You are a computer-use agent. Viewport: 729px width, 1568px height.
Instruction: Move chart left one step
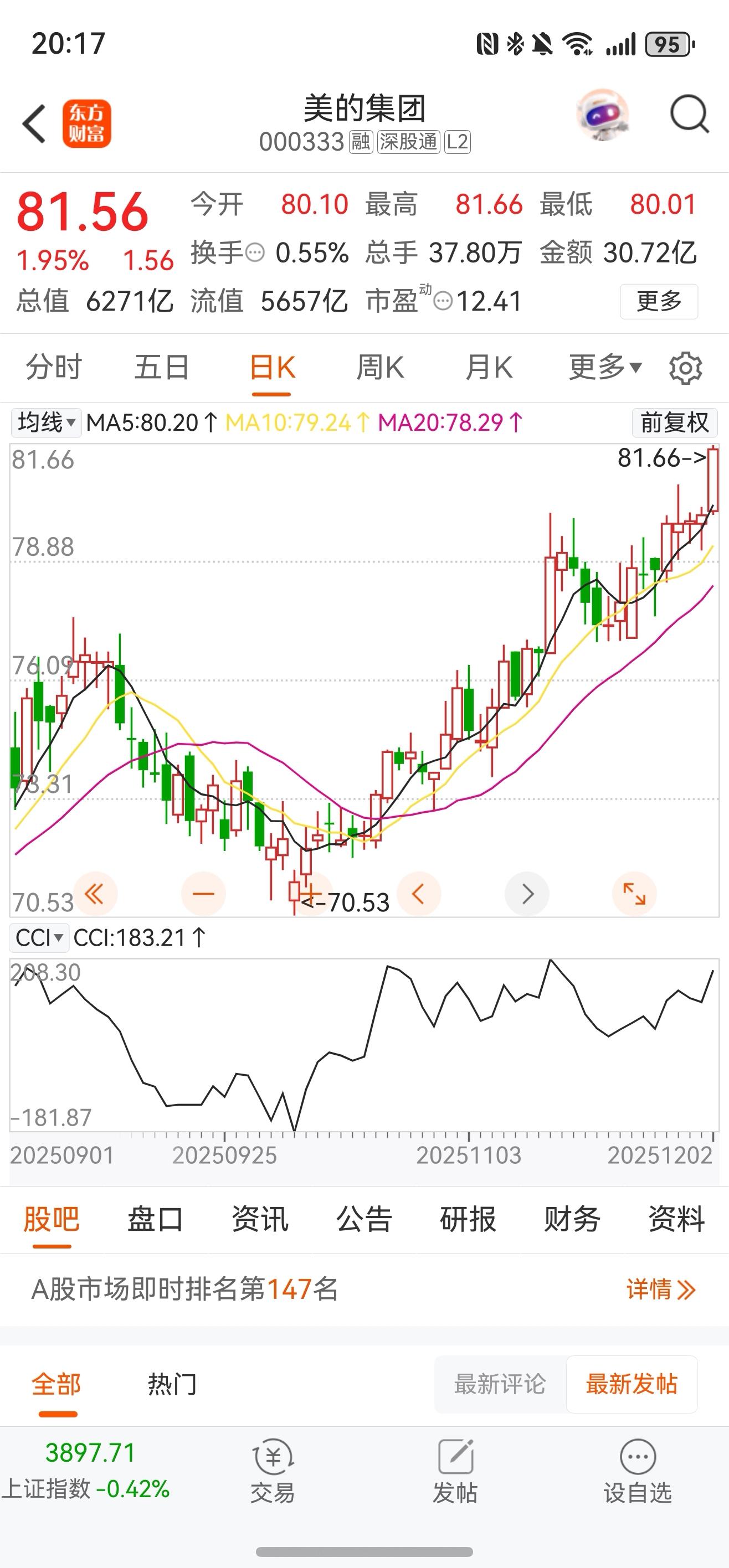pos(418,894)
